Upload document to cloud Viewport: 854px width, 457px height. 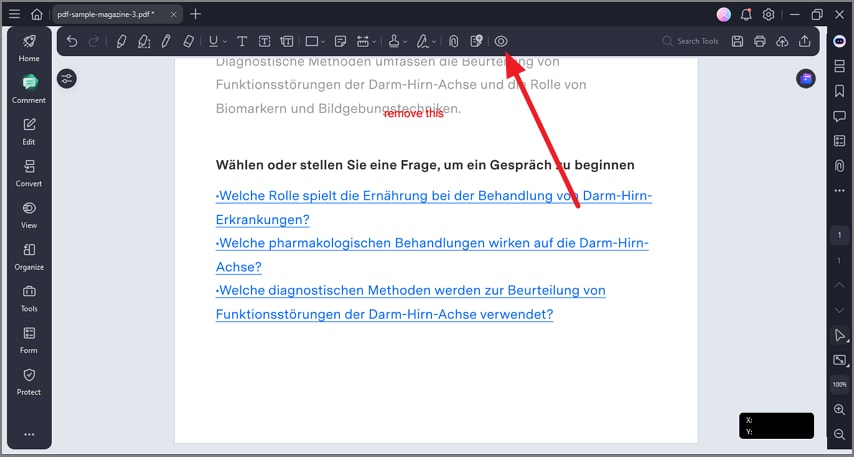click(782, 41)
